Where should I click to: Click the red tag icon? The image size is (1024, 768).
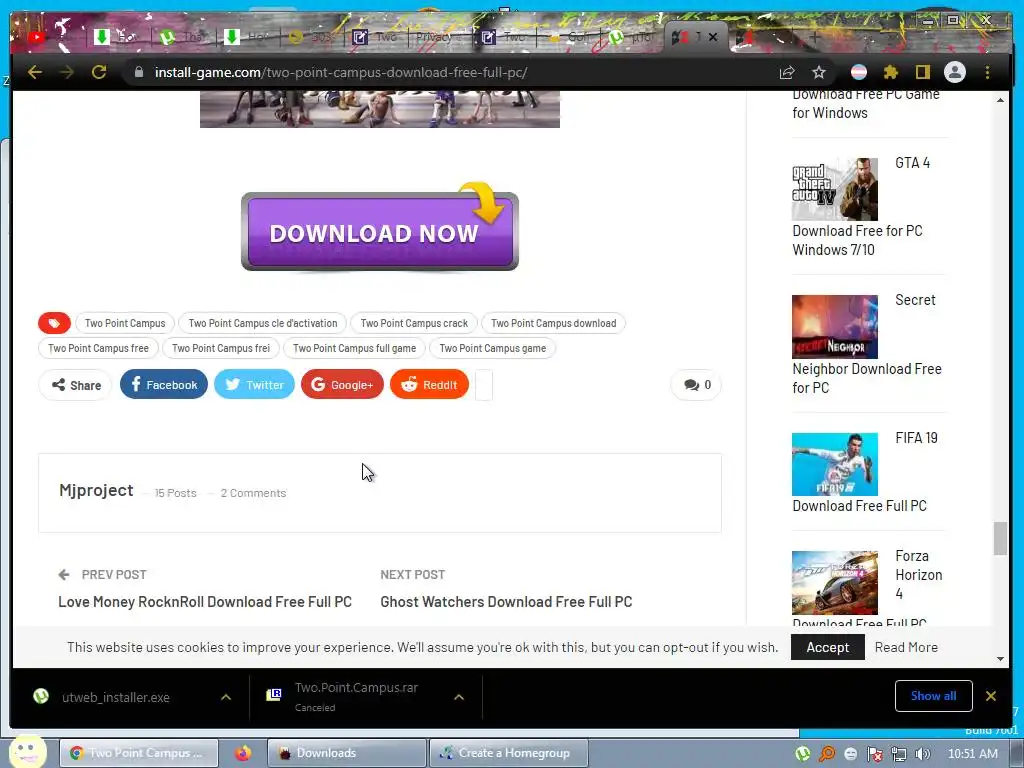tap(54, 323)
